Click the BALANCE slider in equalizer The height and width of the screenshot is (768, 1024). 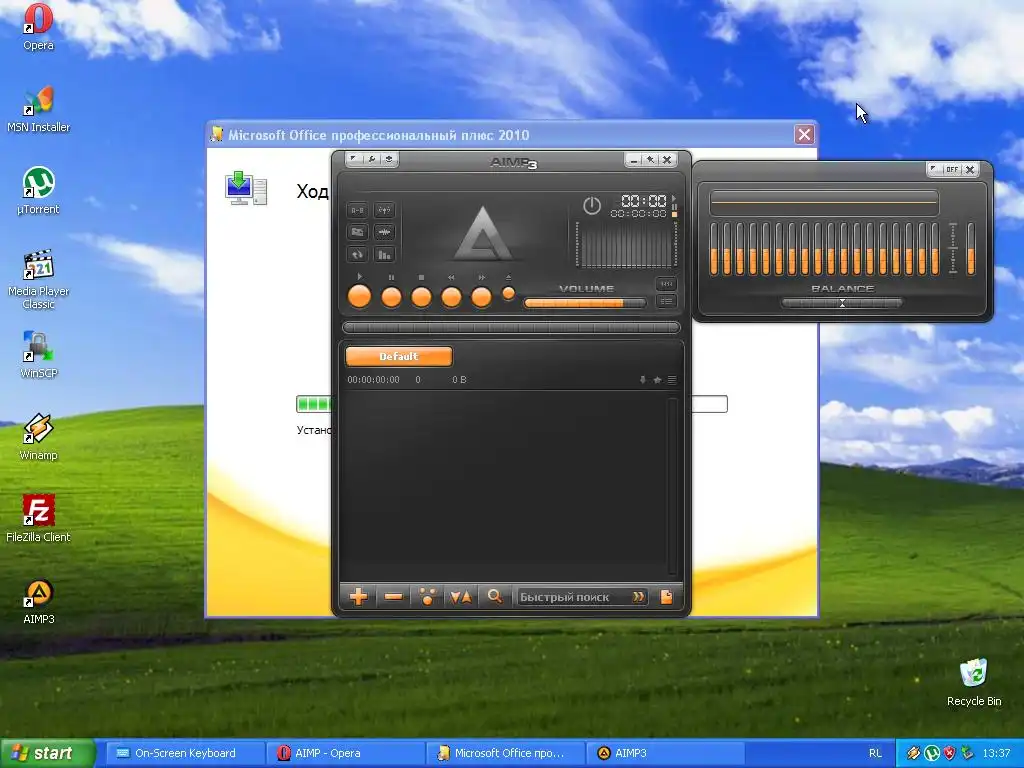click(842, 303)
